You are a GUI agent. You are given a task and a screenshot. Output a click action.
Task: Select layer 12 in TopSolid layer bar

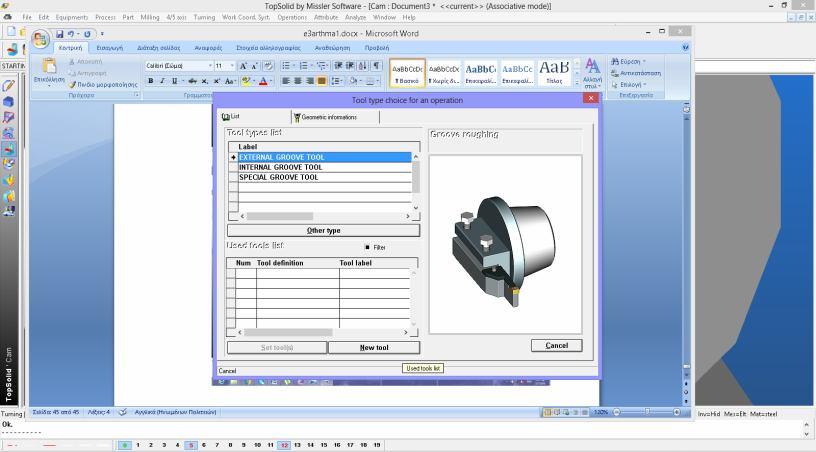[x=284, y=445]
